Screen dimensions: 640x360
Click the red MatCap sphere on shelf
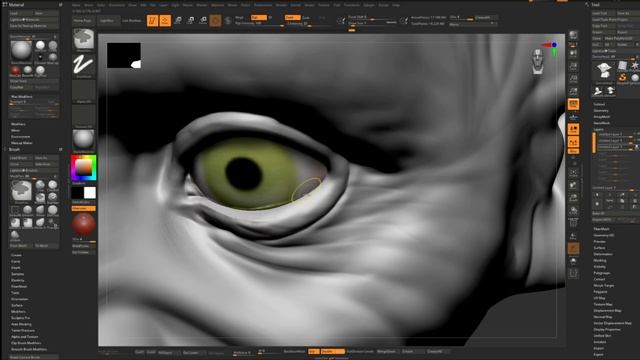click(84, 224)
